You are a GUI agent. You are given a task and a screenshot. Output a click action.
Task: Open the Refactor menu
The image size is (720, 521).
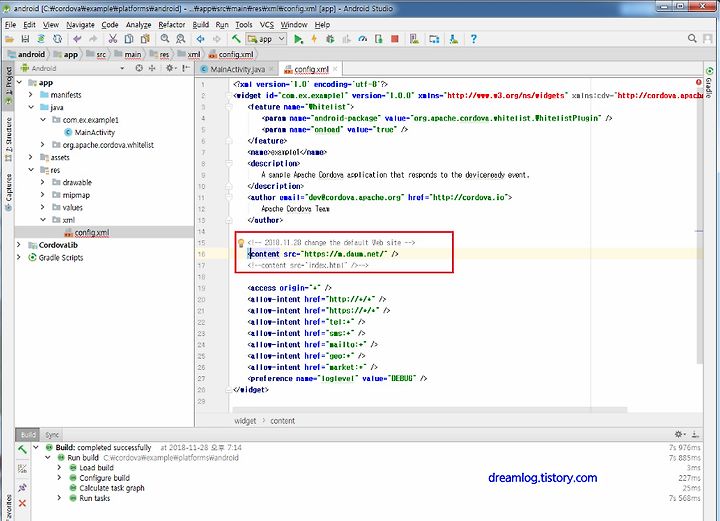(172, 25)
